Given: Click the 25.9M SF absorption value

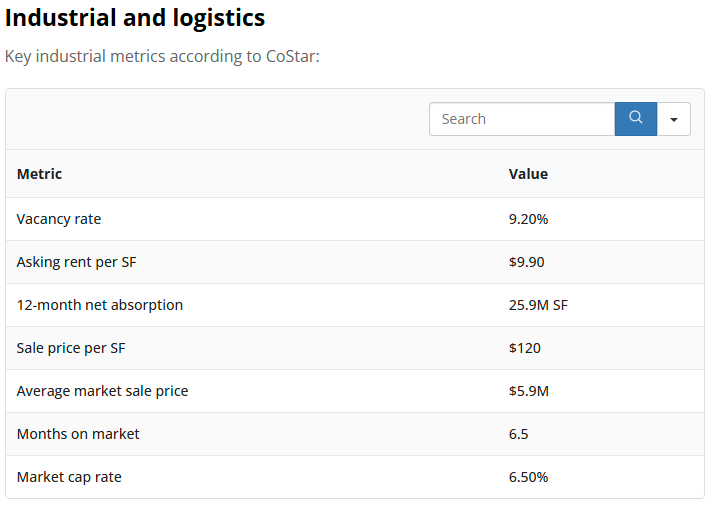Looking at the screenshot, I should click(x=538, y=305).
